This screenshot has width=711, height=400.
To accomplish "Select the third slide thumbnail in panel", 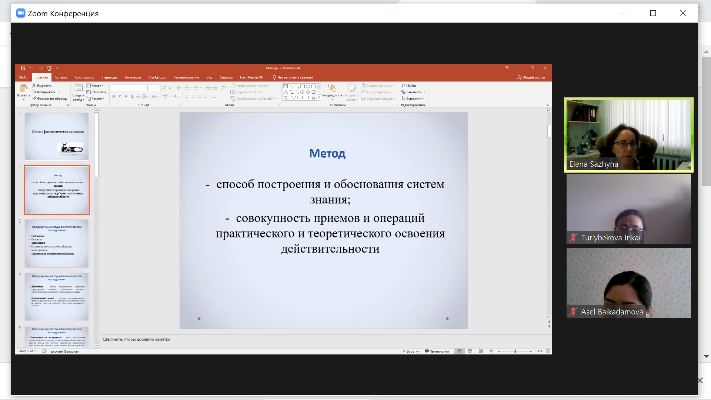I will pyautogui.click(x=56, y=243).
